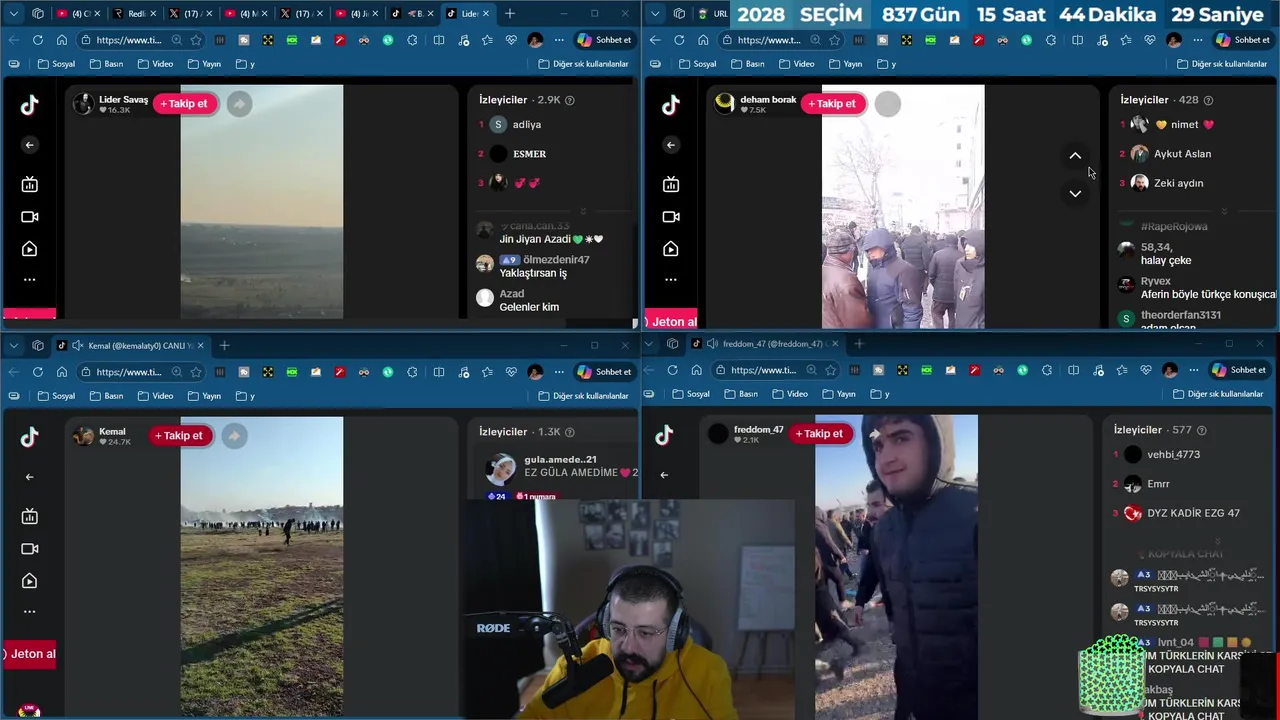Switch to the (4) Ji YouTube tab
Viewport: 1280px width, 720px height.
click(x=354, y=14)
